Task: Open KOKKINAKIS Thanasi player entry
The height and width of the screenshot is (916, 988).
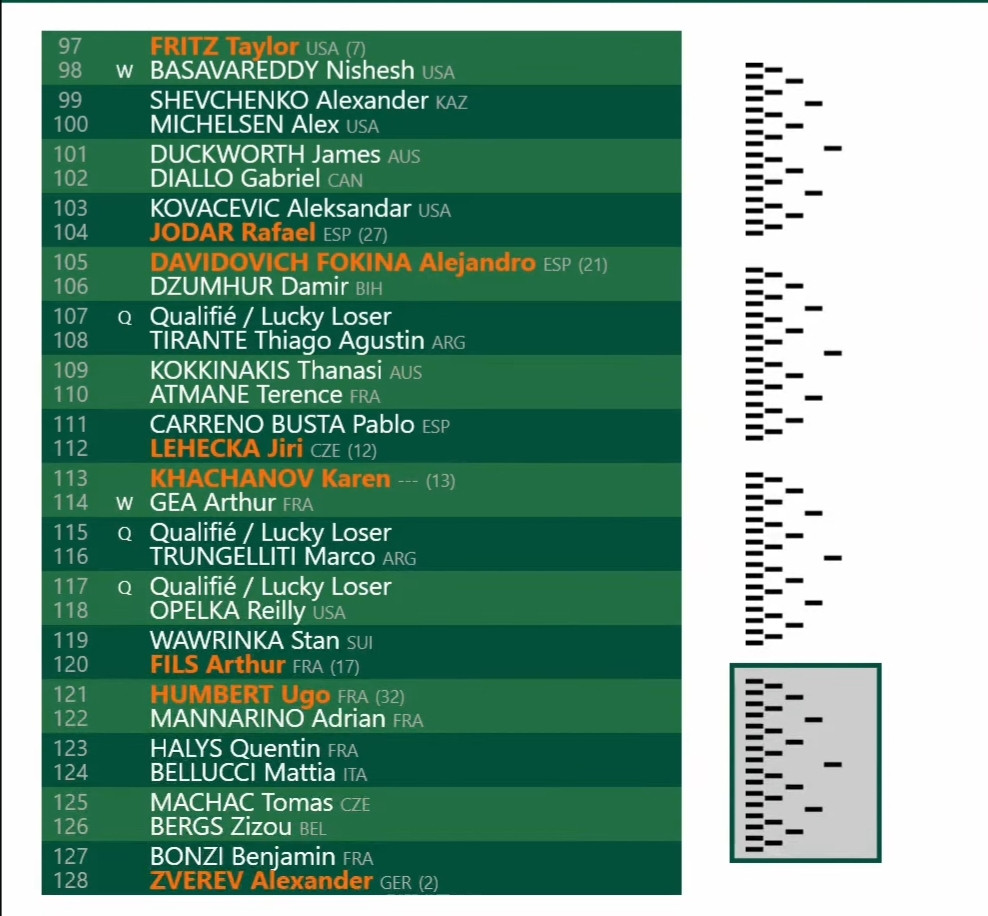Action: coord(266,371)
